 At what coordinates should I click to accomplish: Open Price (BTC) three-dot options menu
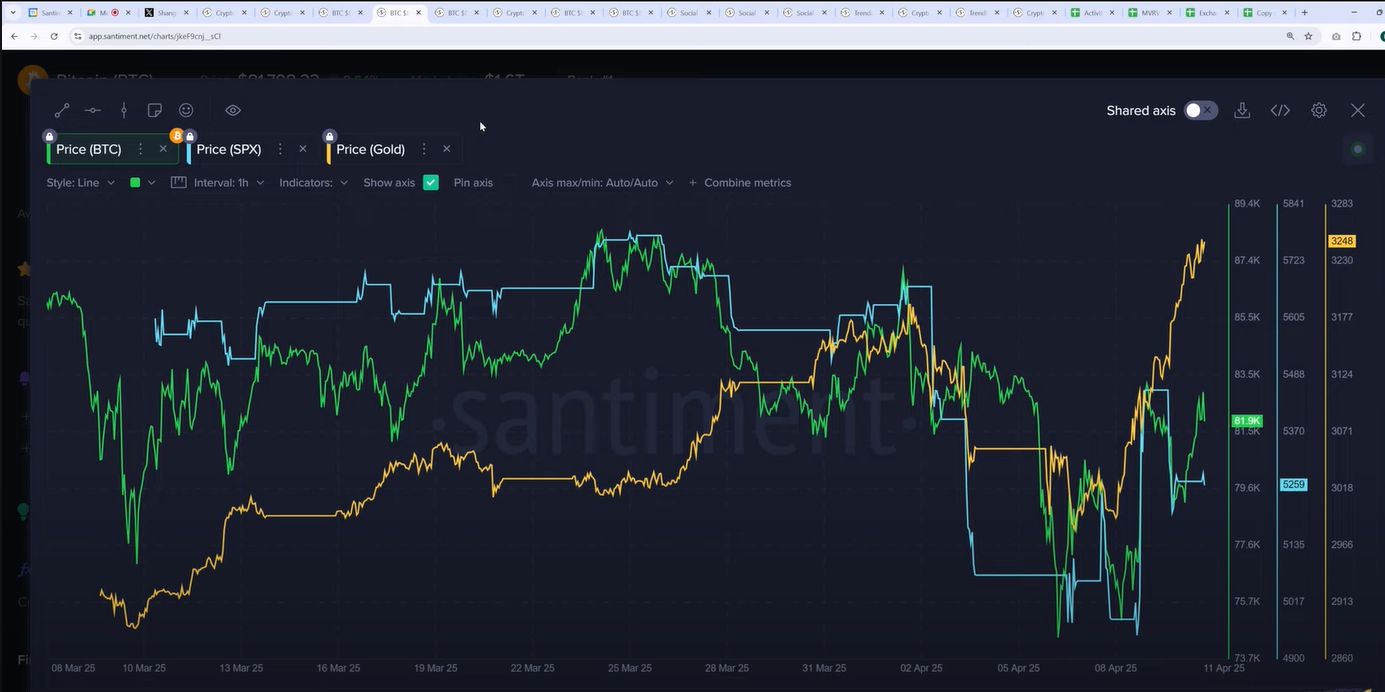(140, 149)
